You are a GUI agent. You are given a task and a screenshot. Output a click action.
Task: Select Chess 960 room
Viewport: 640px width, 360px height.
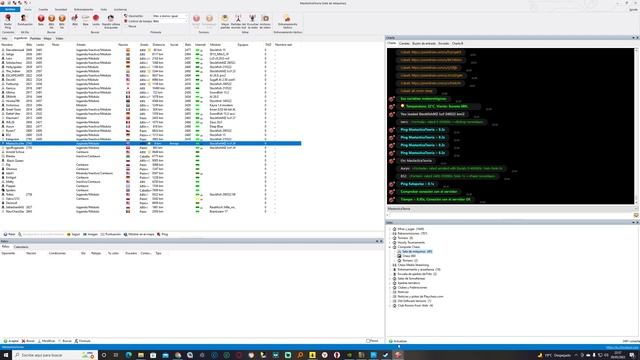click(409, 256)
